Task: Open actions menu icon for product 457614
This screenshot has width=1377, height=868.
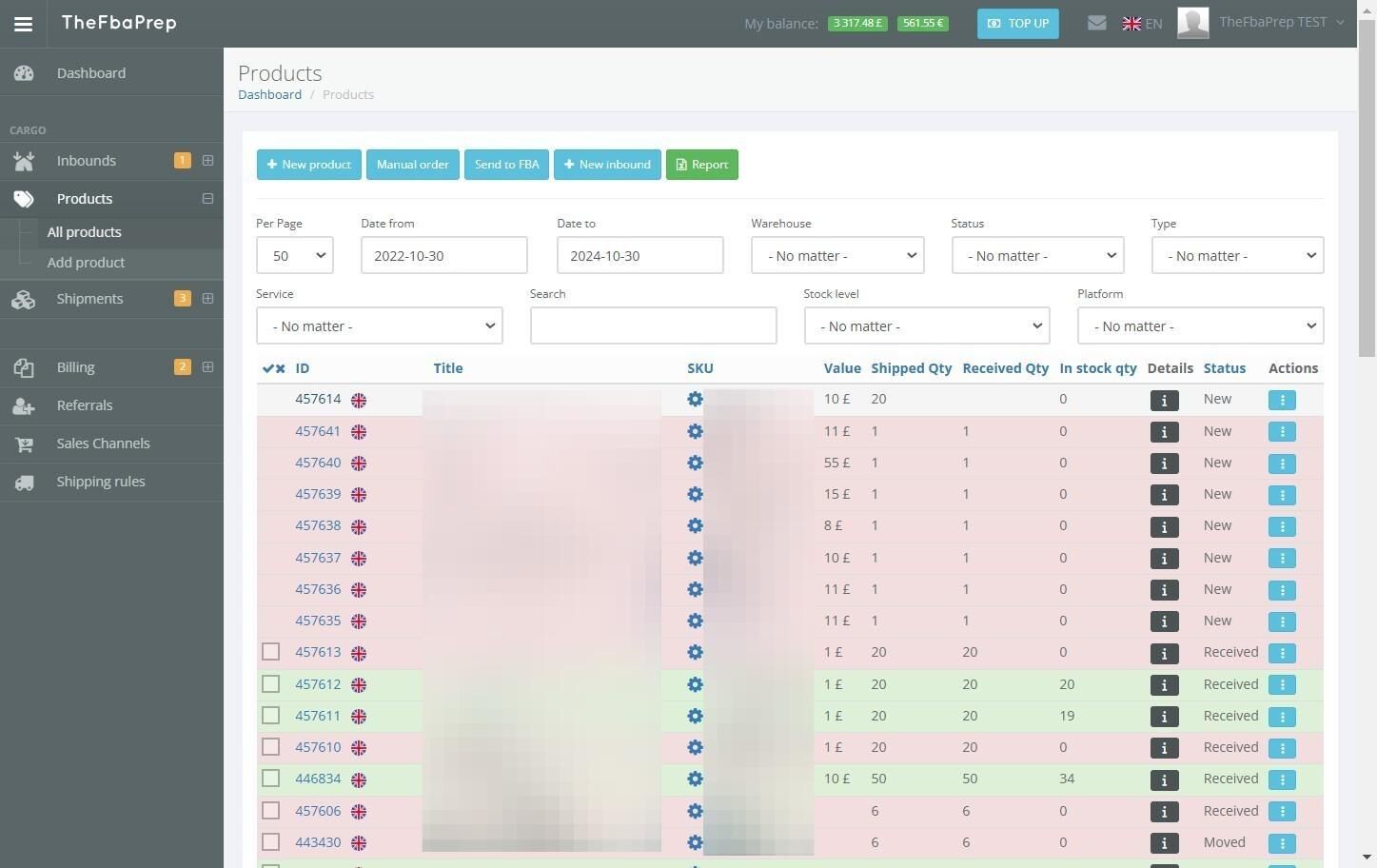Action: tap(1282, 401)
